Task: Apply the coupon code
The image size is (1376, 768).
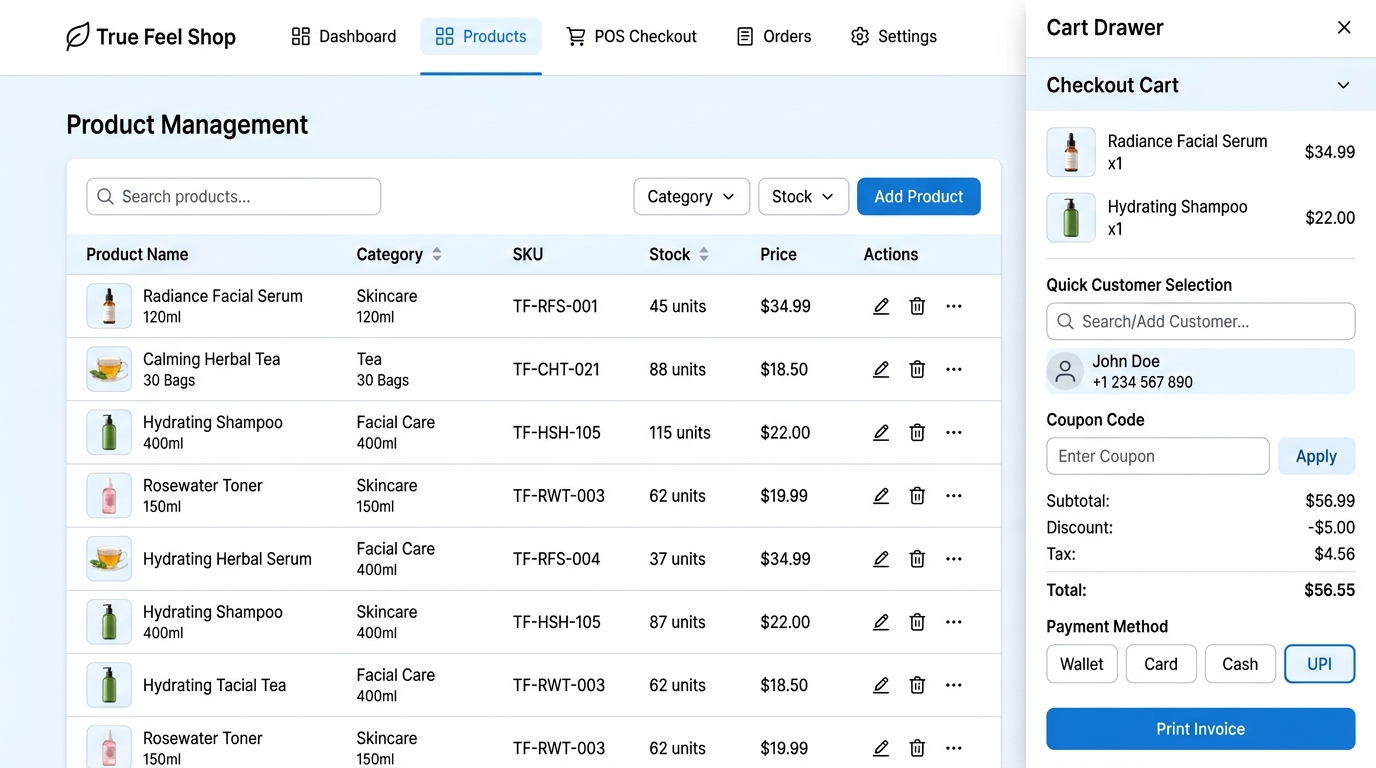Action: pyautogui.click(x=1316, y=456)
